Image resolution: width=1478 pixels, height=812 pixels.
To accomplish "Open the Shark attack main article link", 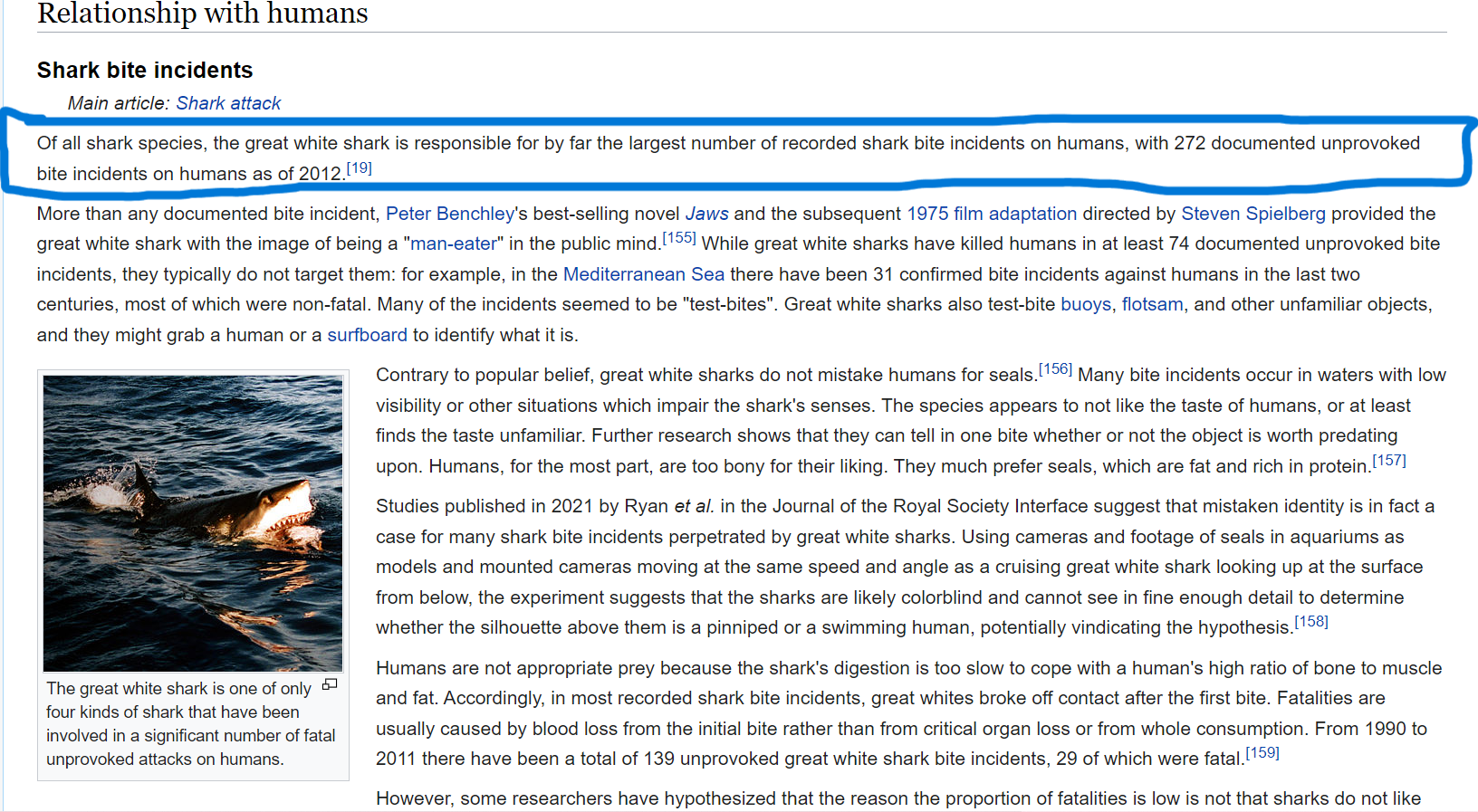I will (228, 103).
